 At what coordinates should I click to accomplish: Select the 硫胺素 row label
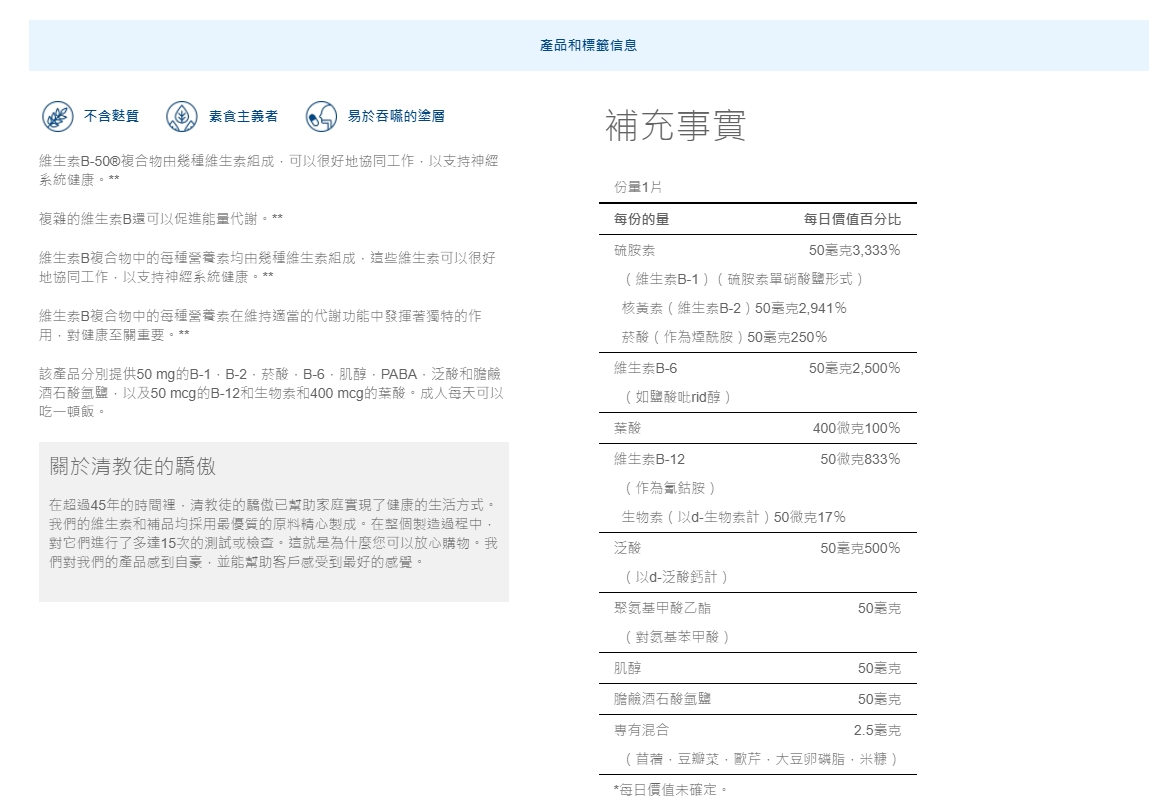(634, 250)
